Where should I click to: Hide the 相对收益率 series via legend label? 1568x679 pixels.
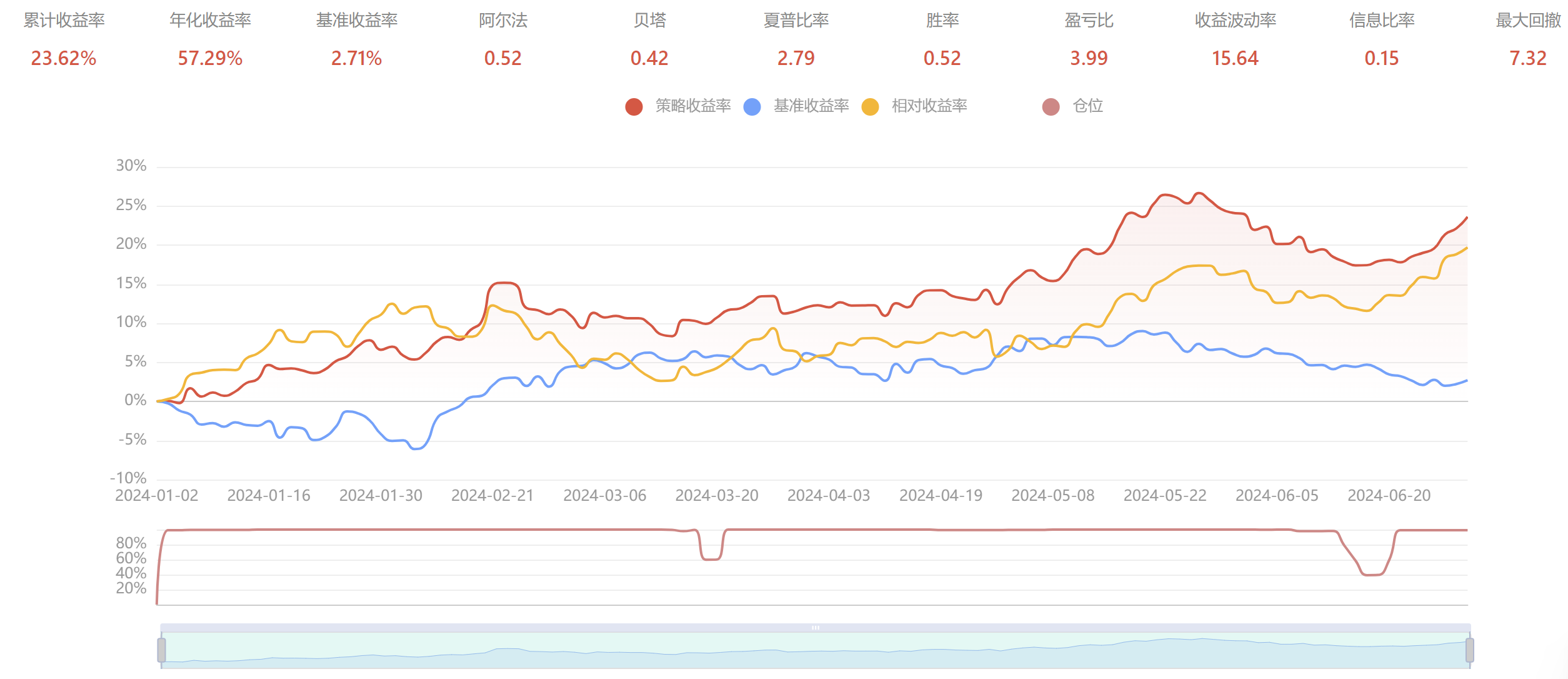(929, 106)
